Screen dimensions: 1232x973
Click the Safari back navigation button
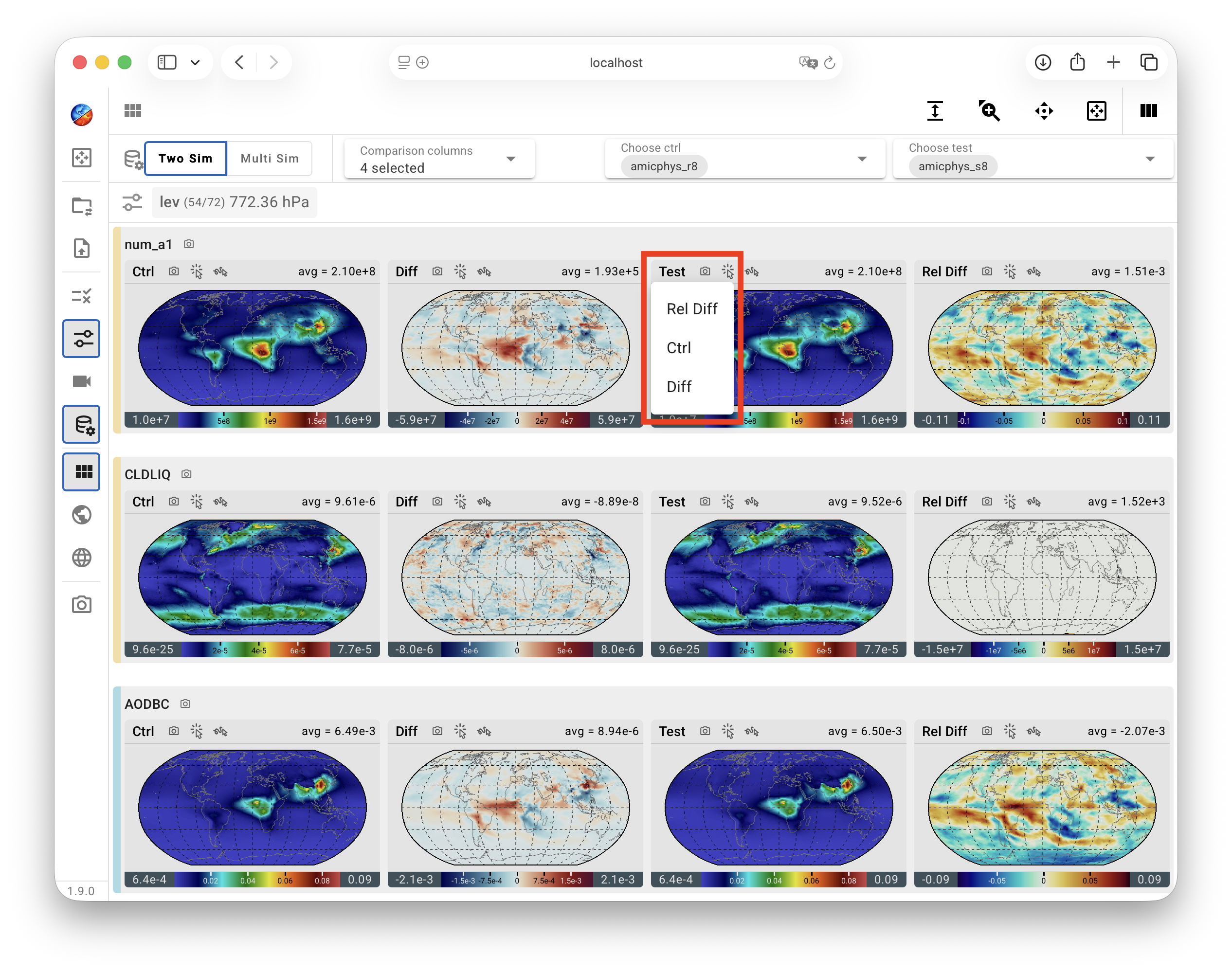239,62
